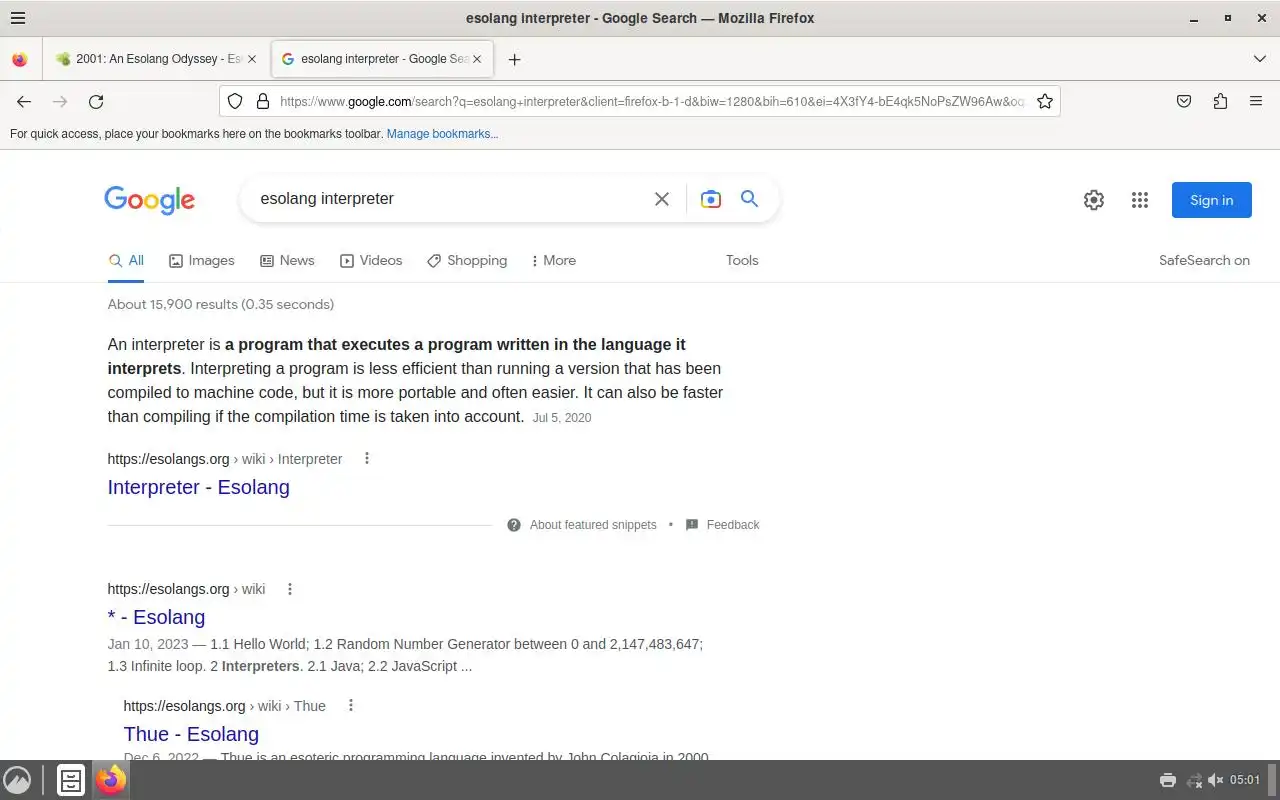Click the printer tray icon
Image resolution: width=1280 pixels, height=800 pixels.
pyautogui.click(x=1167, y=780)
